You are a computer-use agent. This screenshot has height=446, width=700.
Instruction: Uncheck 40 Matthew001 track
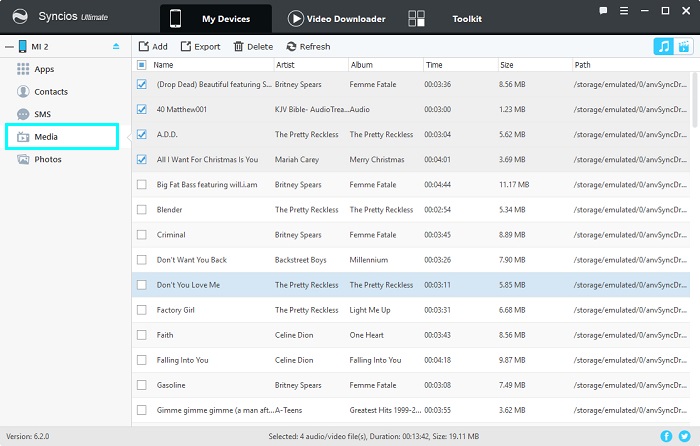click(x=142, y=109)
